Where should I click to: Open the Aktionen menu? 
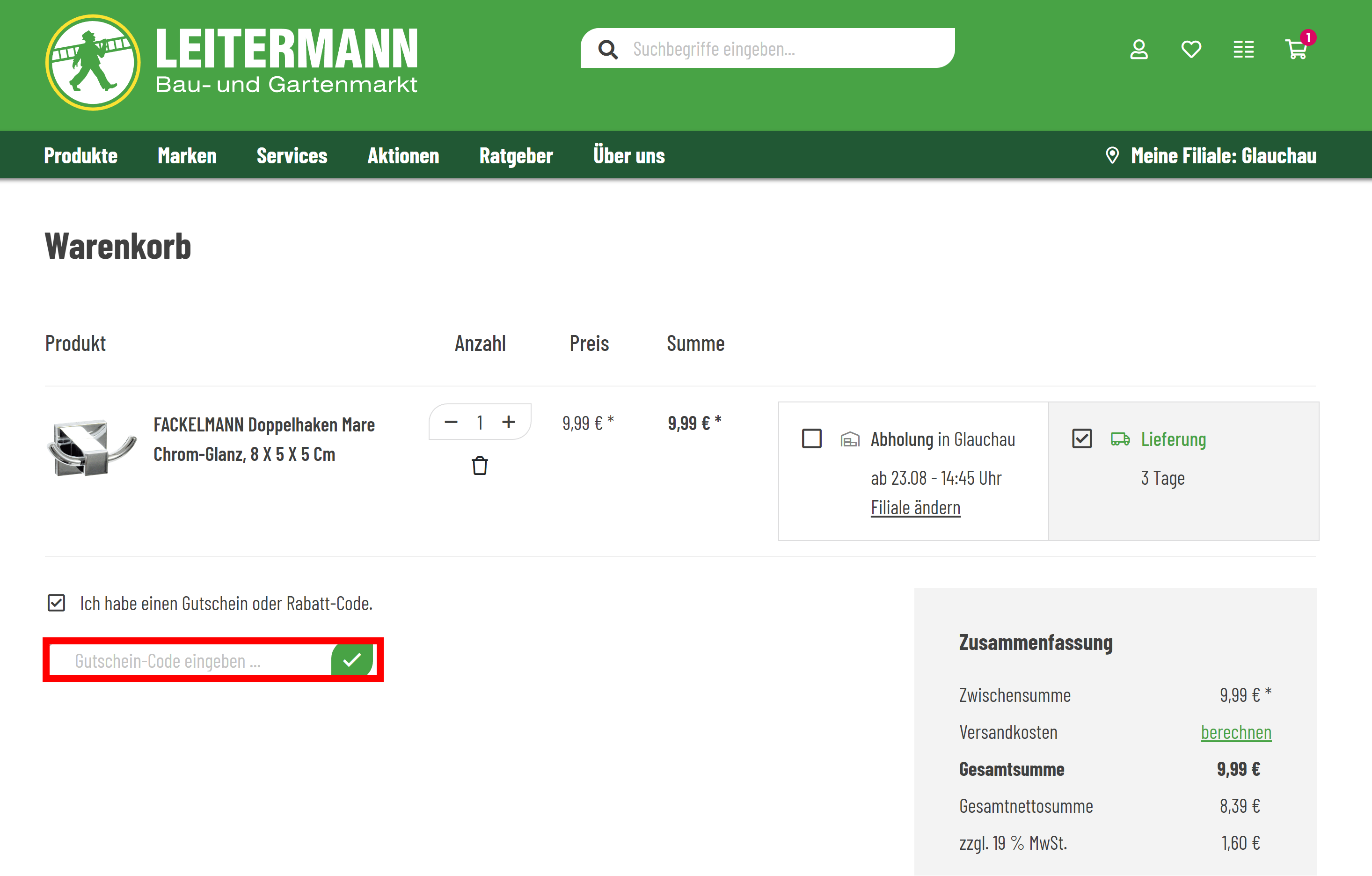(403, 156)
